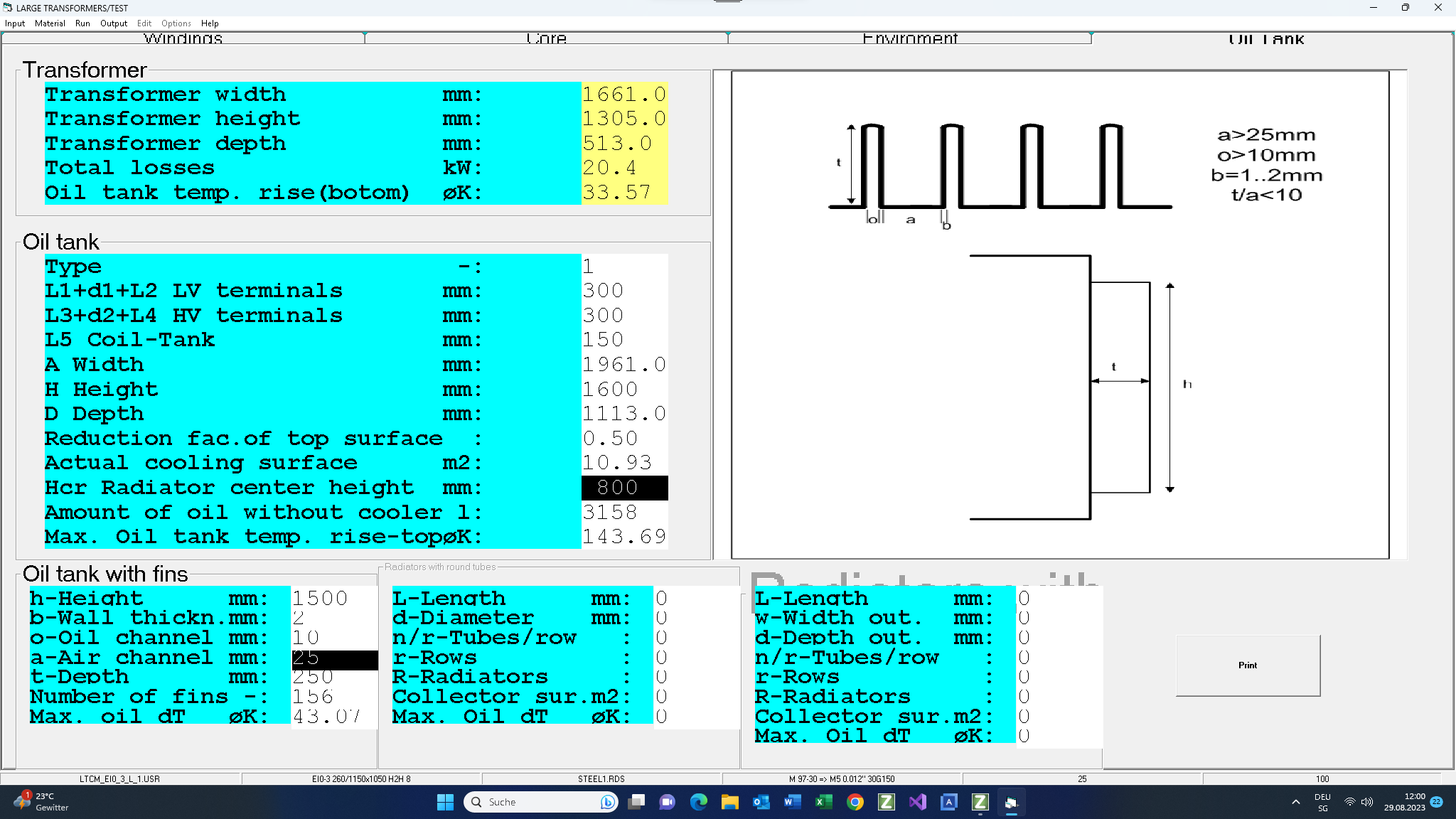
Task: Open Word from taskbar
Action: click(793, 802)
